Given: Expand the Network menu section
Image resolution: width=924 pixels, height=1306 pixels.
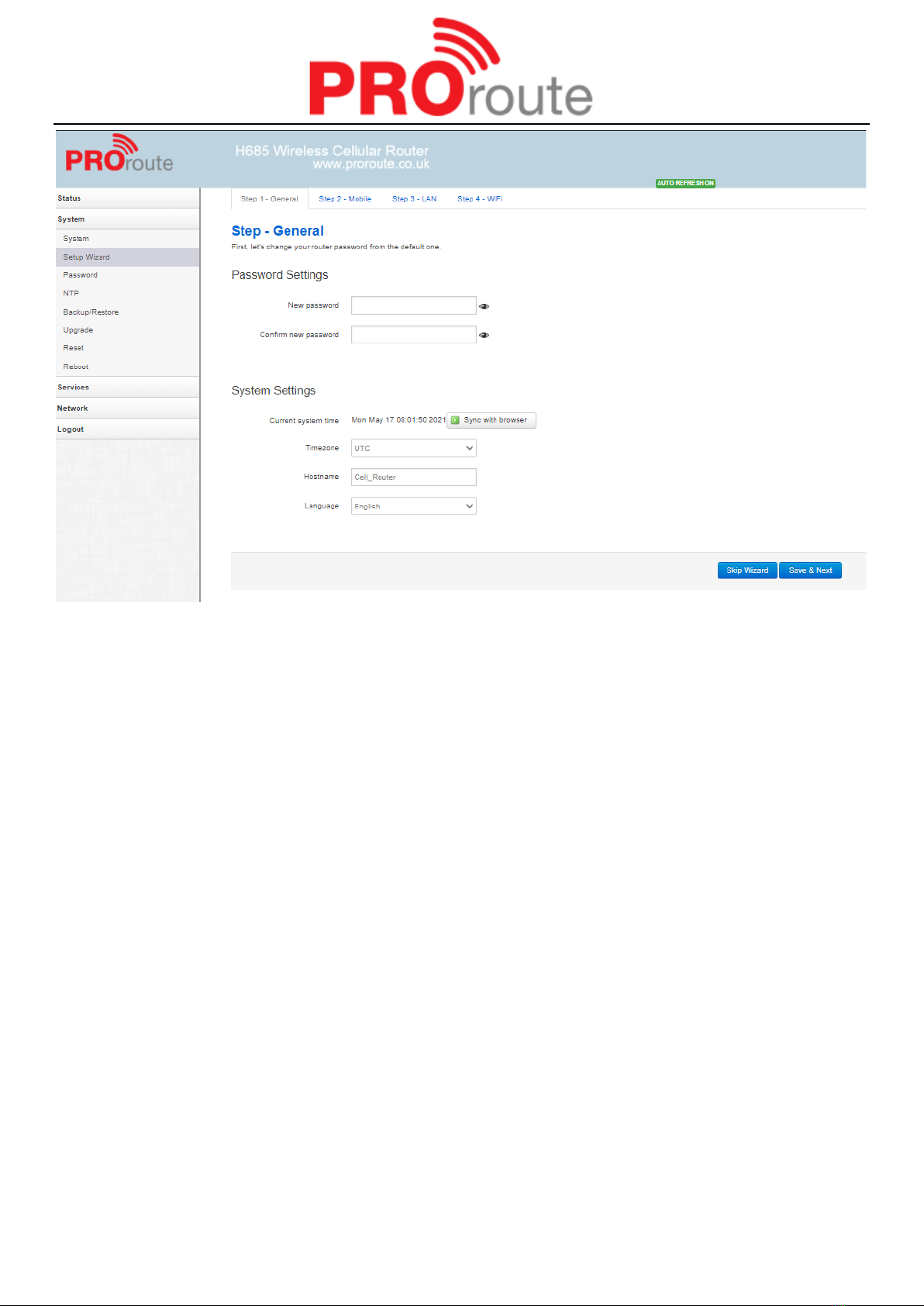Looking at the screenshot, I should coord(128,408).
